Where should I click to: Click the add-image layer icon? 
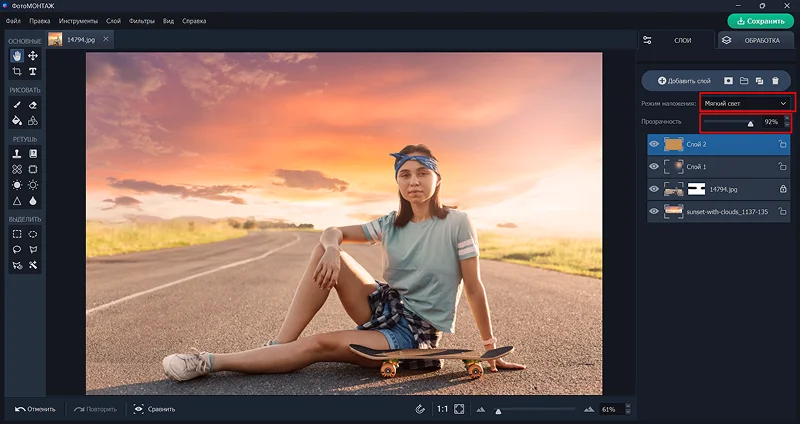pyautogui.click(x=728, y=81)
